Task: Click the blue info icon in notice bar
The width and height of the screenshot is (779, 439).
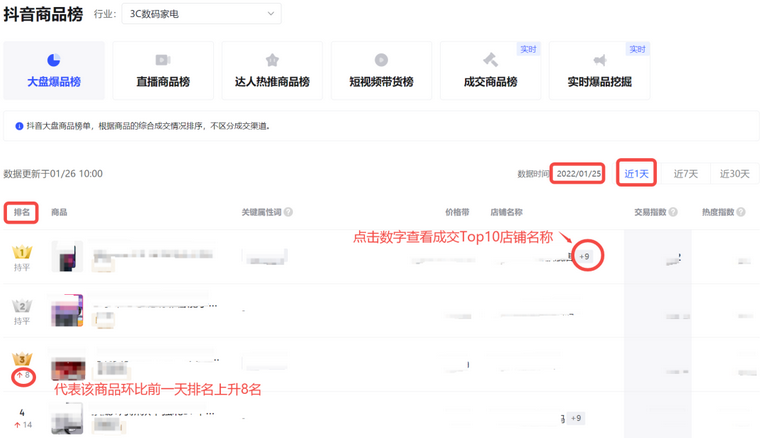Action: pos(19,126)
